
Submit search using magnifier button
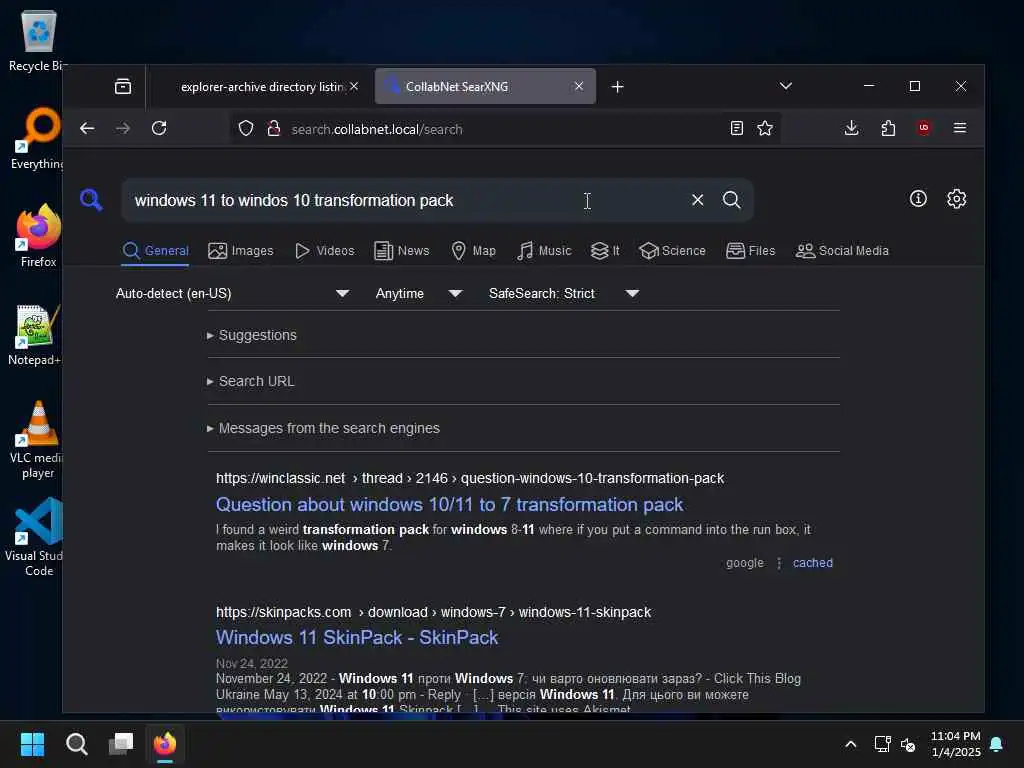point(731,200)
